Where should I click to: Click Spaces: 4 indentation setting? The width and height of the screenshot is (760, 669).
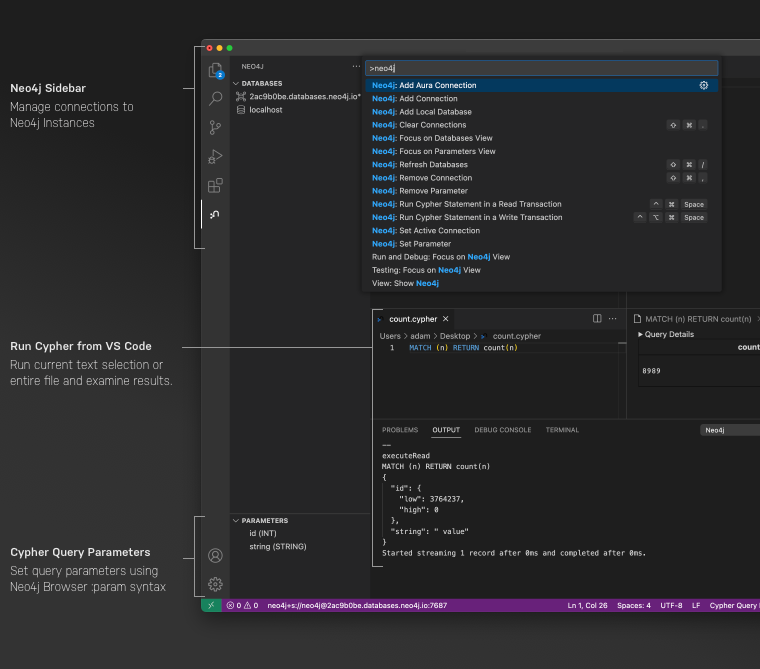633,605
